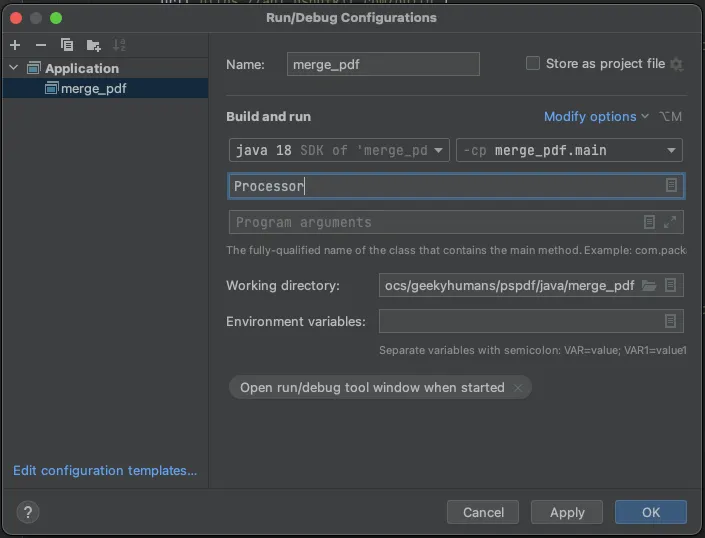Copy the configuration using the duplicate icon
This screenshot has width=705, height=538.
click(x=67, y=45)
